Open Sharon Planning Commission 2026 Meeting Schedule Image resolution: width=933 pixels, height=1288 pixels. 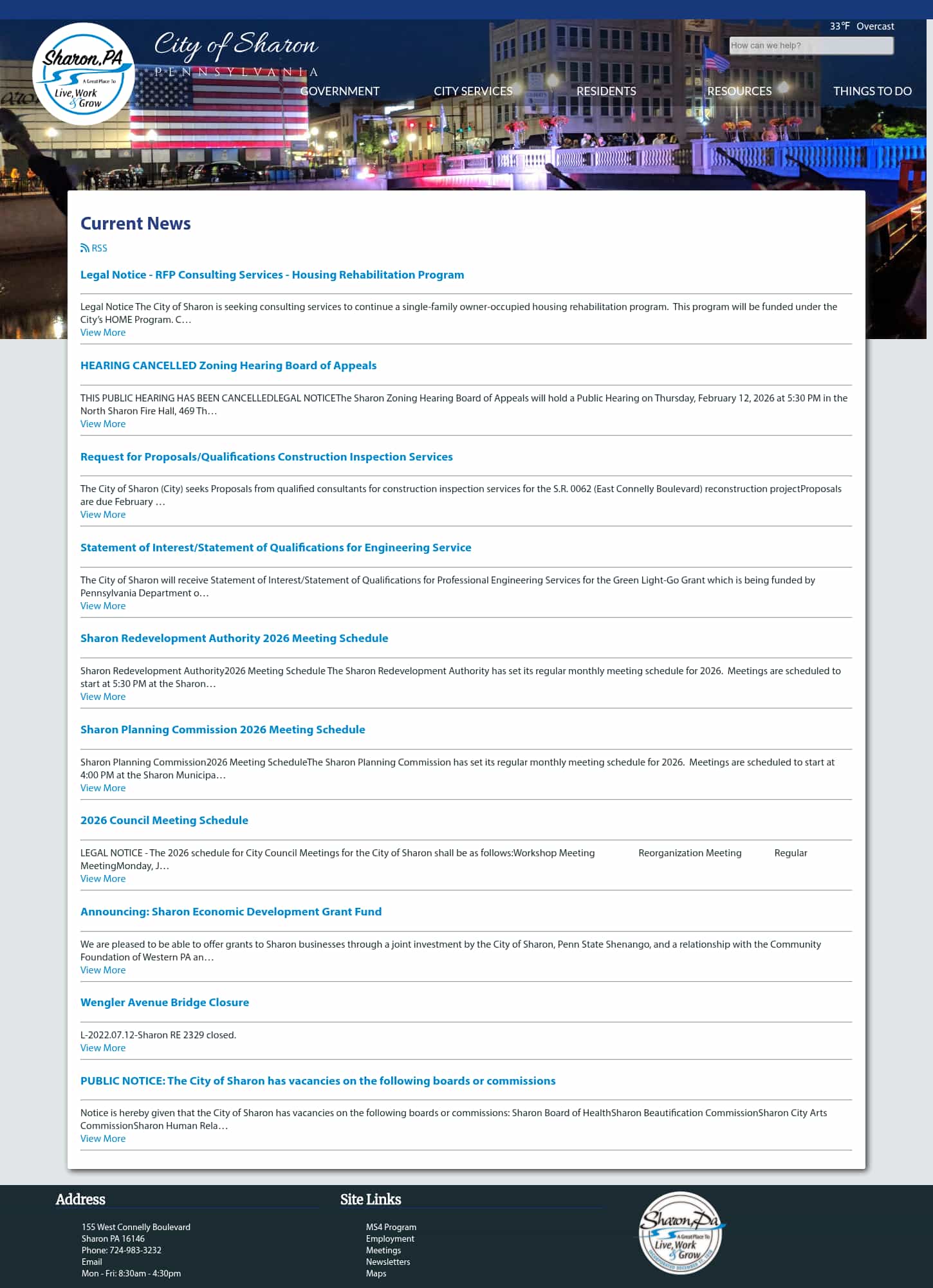click(x=223, y=730)
